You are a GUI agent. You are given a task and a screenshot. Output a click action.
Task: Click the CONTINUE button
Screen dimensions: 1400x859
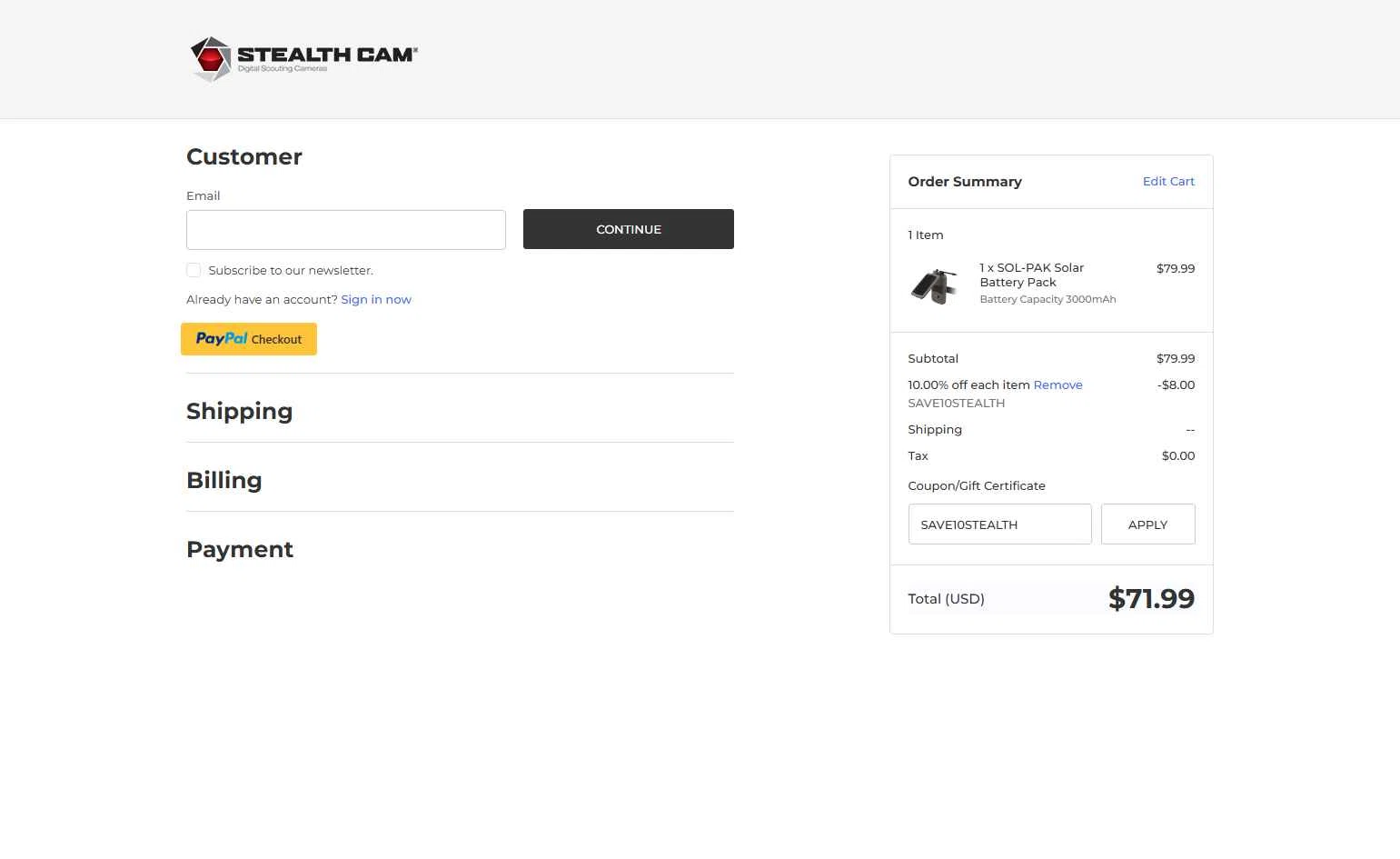pyautogui.click(x=629, y=229)
